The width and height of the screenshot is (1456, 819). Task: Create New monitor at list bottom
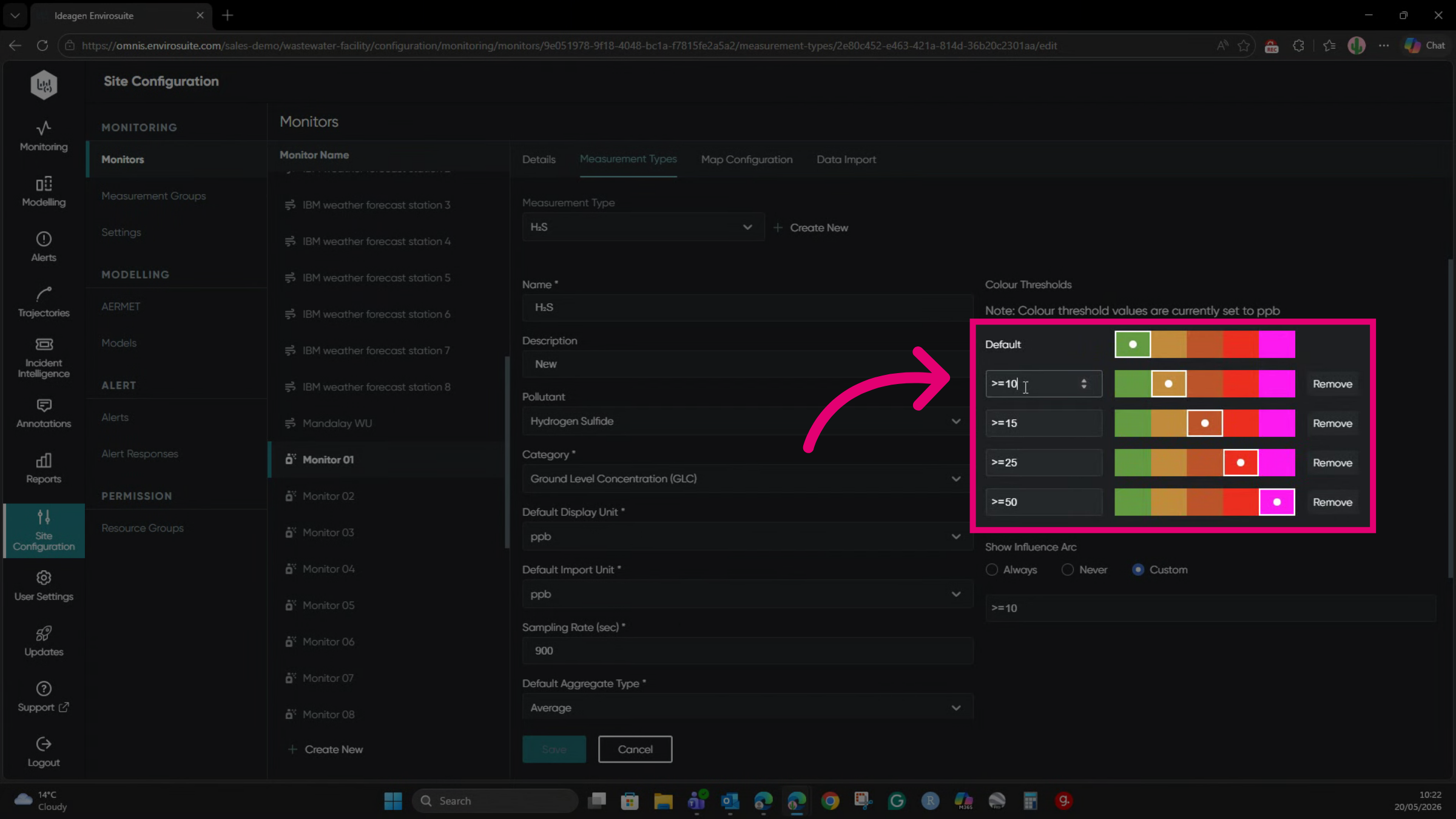click(x=326, y=750)
